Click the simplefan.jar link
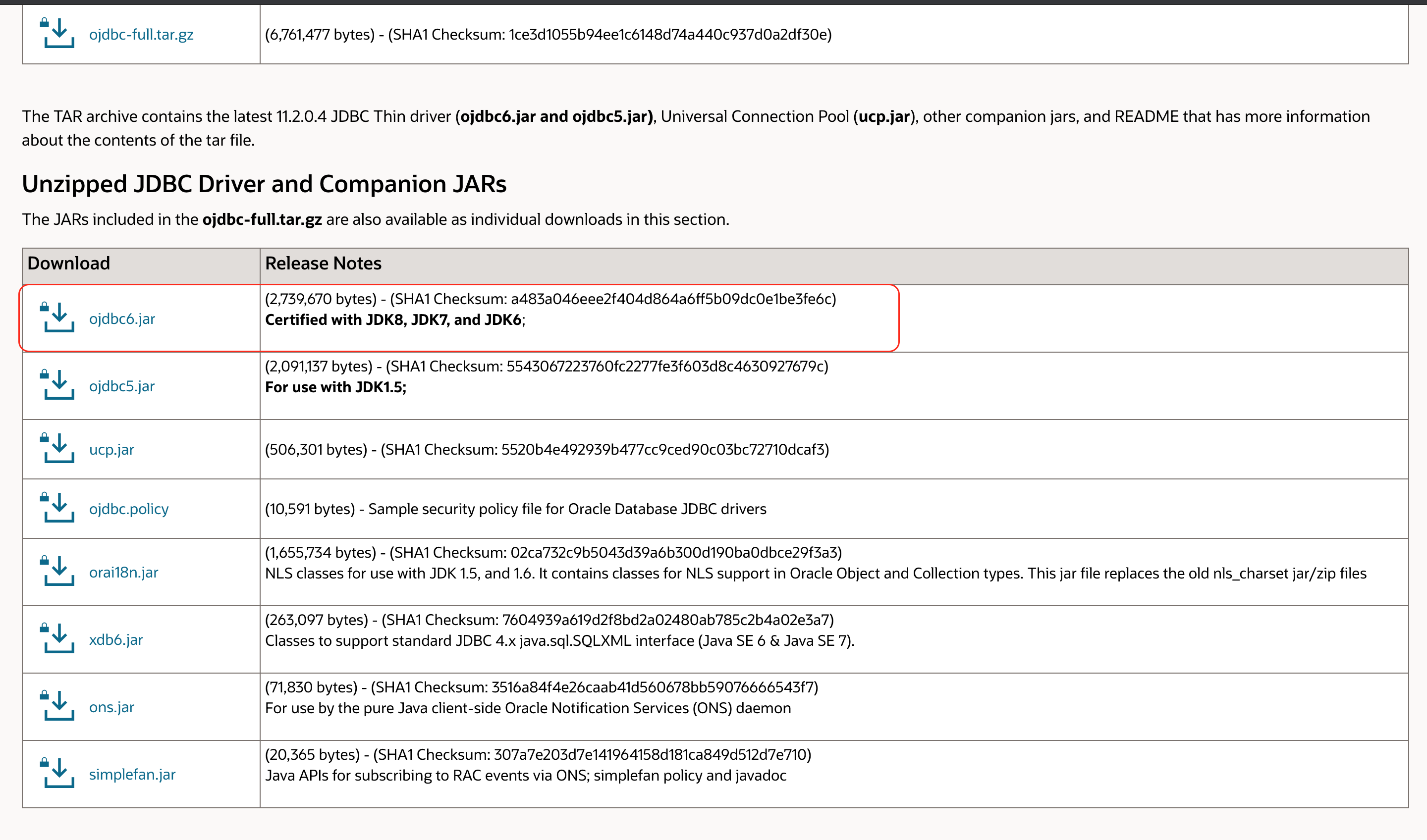Viewport: 1427px width, 840px height. (132, 774)
